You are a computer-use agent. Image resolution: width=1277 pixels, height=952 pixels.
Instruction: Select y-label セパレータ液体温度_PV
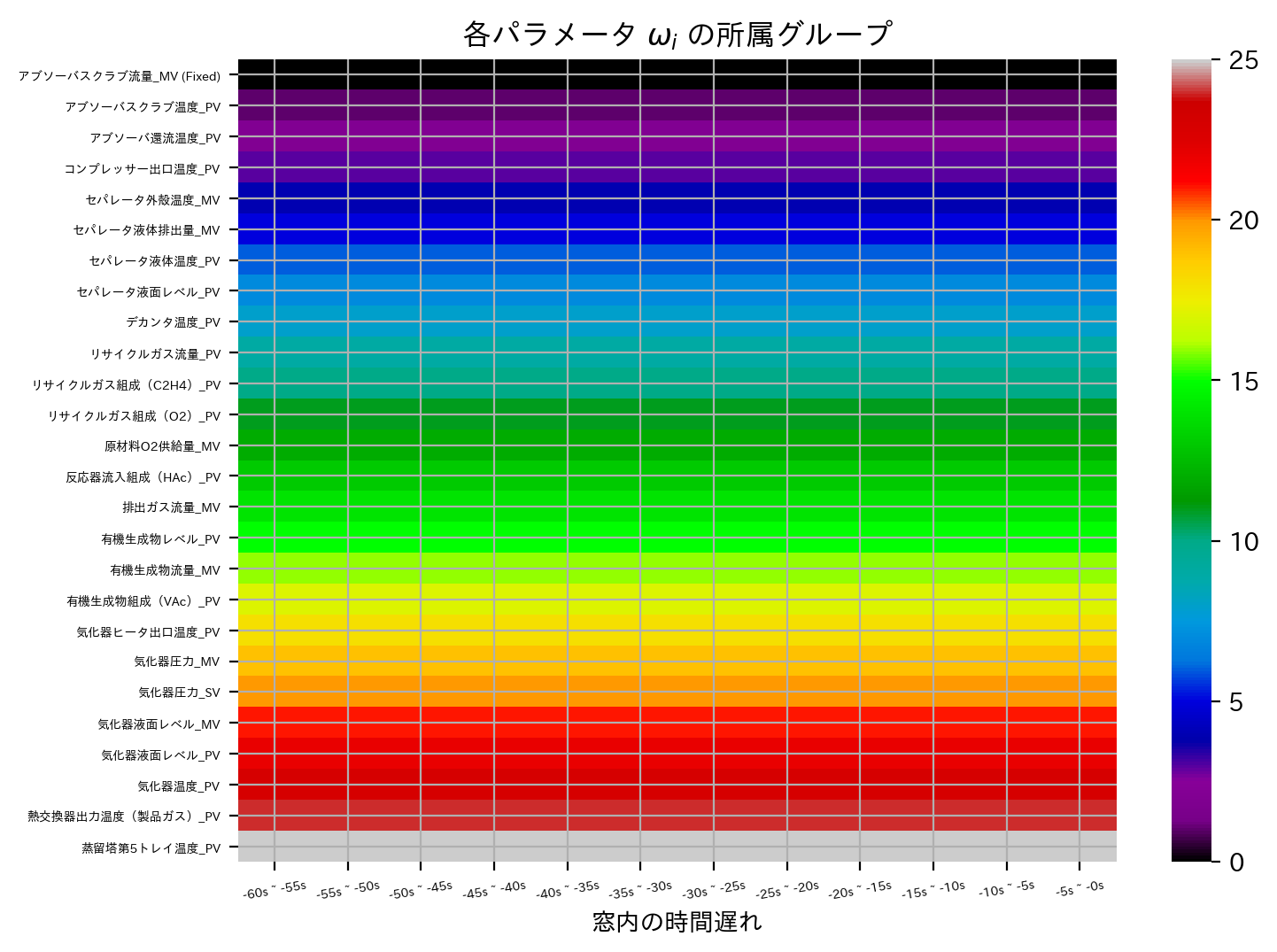154,261
